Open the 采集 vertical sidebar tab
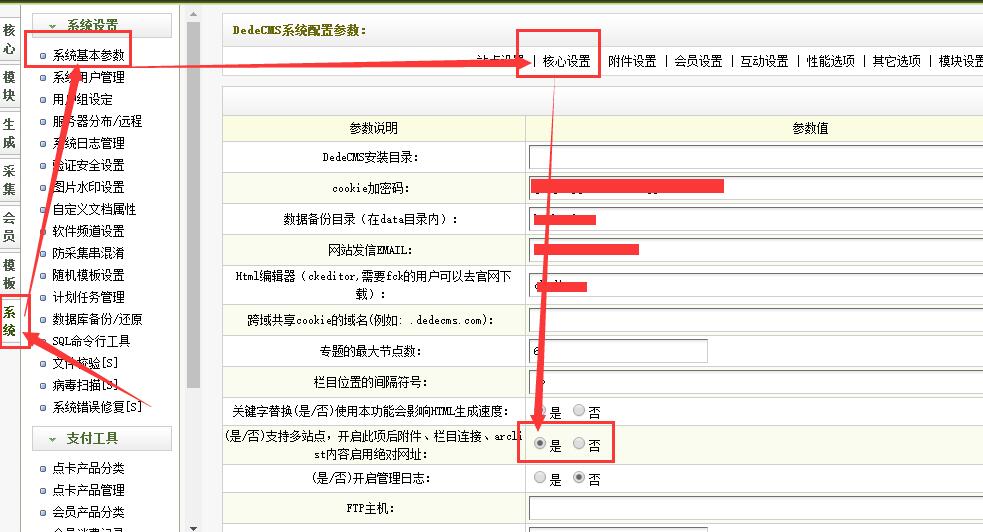This screenshot has width=983, height=532. click(10, 180)
